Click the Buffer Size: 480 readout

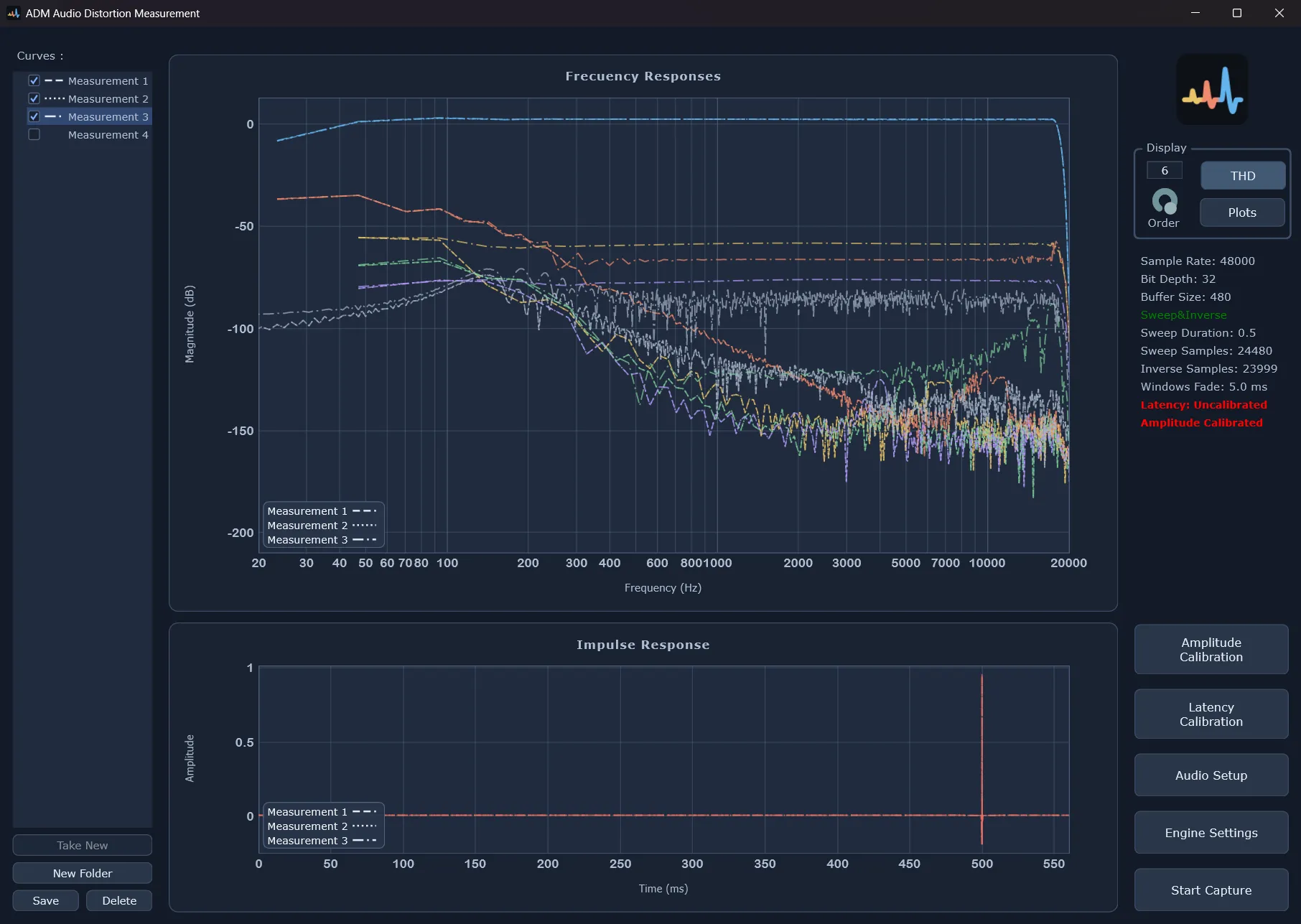[1185, 297]
